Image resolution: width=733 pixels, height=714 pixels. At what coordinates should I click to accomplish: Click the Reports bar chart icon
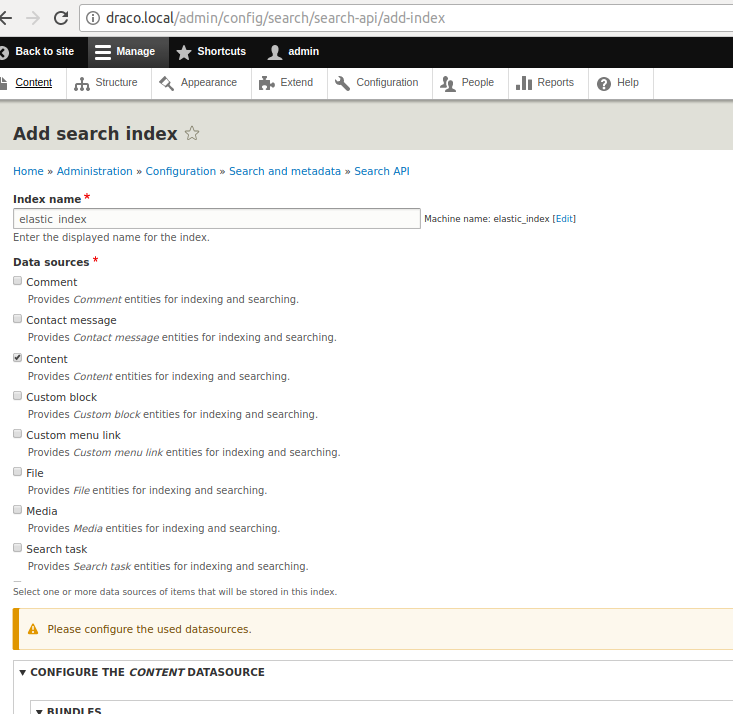point(524,83)
